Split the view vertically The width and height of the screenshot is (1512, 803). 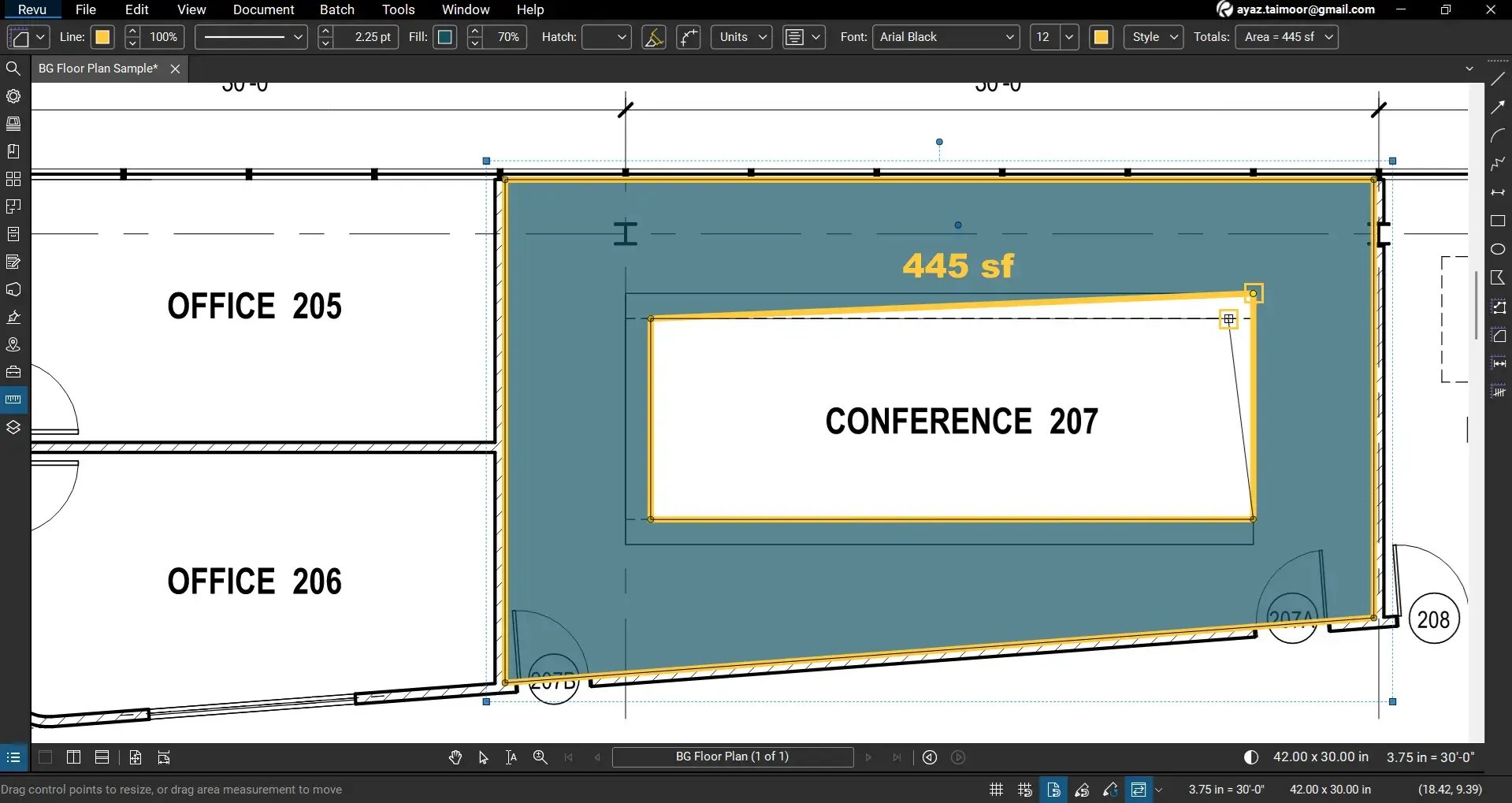(73, 757)
